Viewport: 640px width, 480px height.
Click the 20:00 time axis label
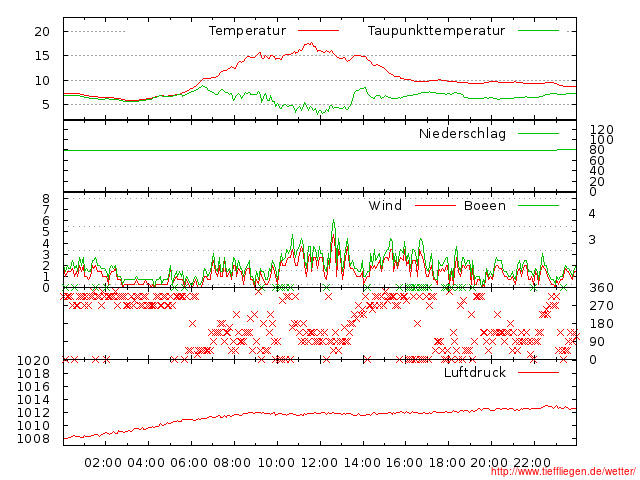(x=489, y=463)
